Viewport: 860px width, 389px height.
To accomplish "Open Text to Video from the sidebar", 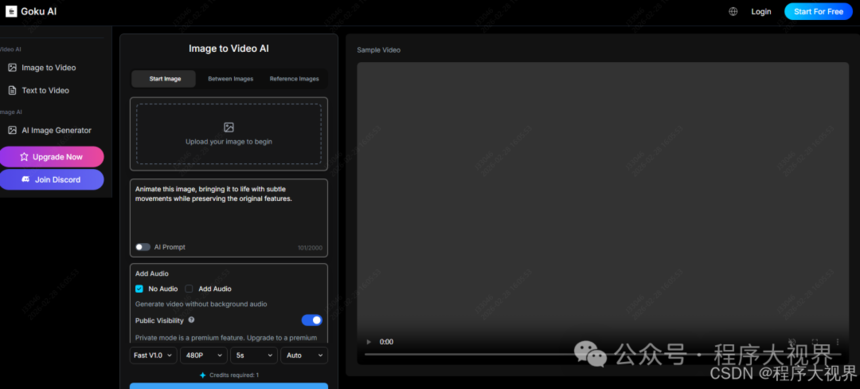I will [x=46, y=91].
